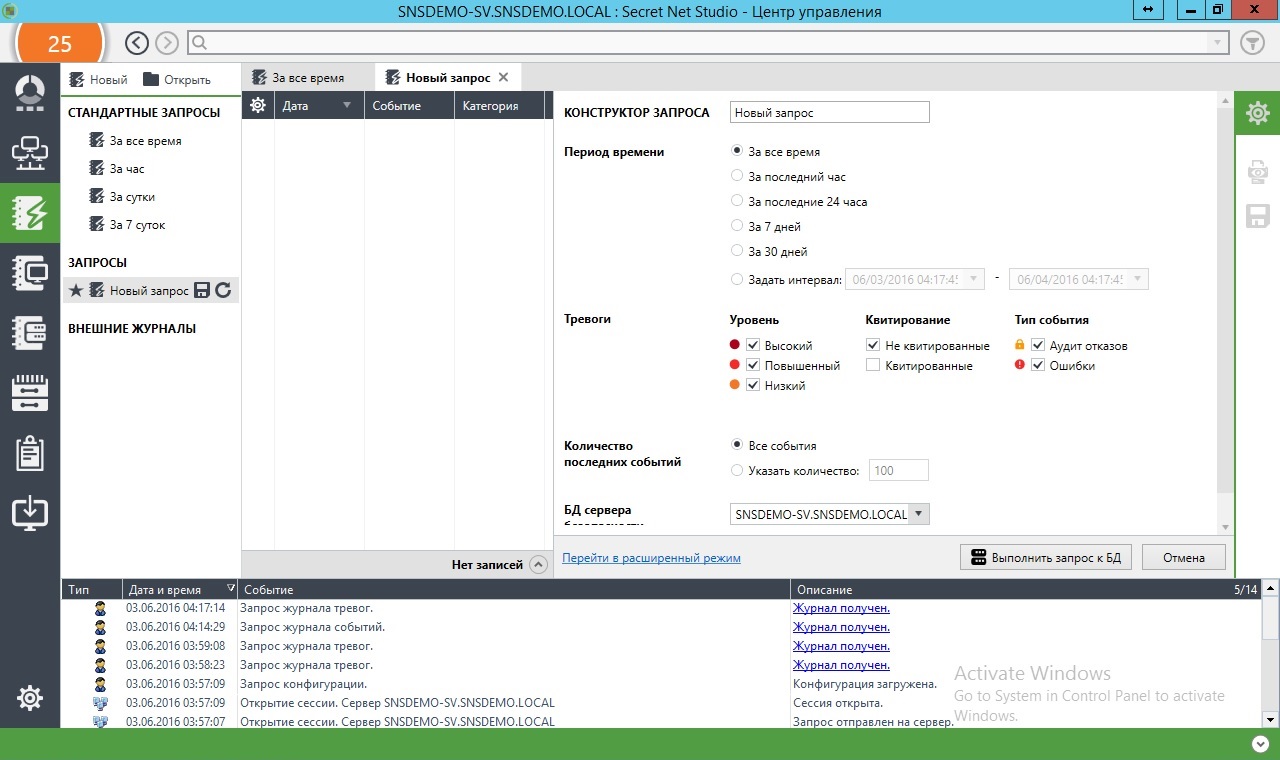This screenshot has height=760, width=1280.
Task: Select the Все события radio button
Action: (x=737, y=445)
